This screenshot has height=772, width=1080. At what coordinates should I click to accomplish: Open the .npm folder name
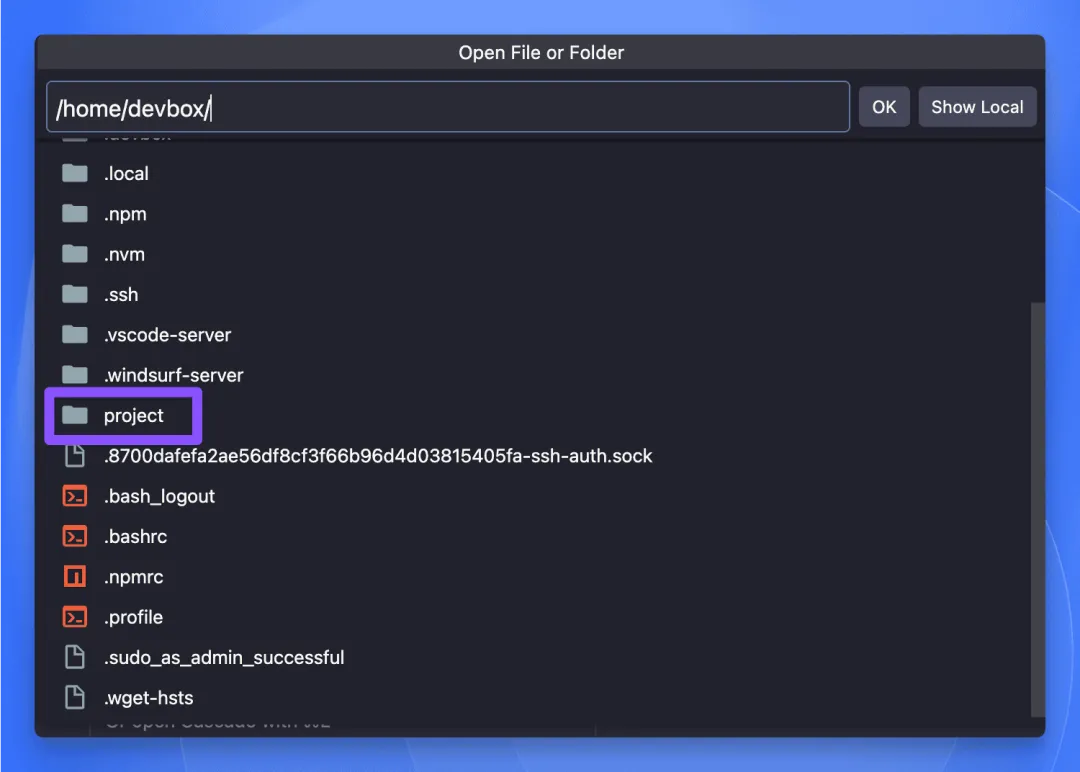(125, 214)
